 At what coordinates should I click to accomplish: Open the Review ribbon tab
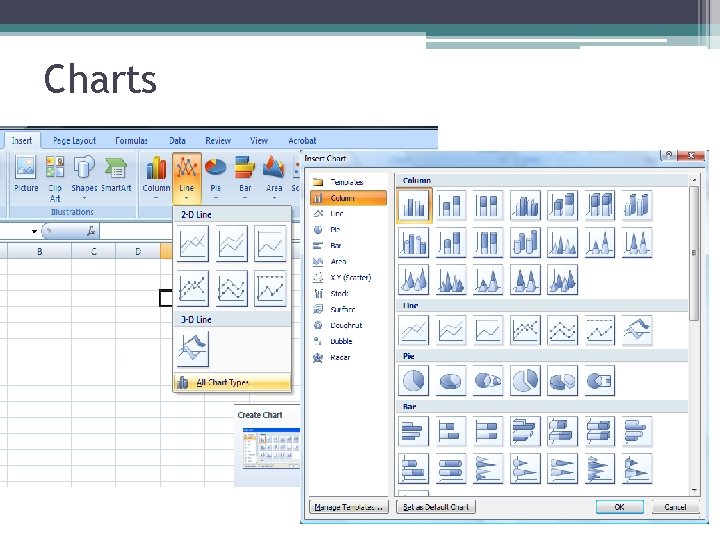click(218, 141)
